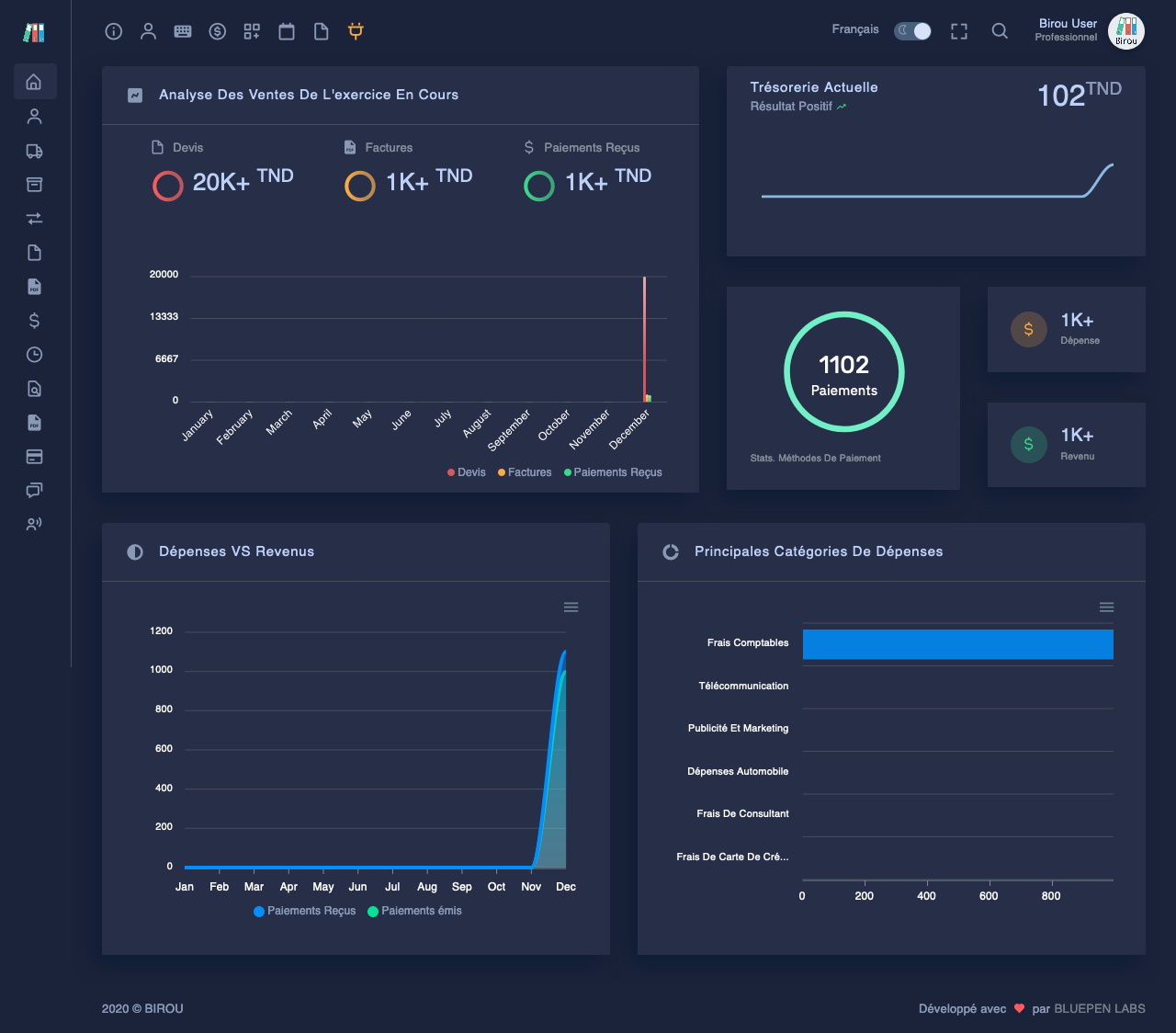Click the Frais Comptables blue bar

pos(957,644)
